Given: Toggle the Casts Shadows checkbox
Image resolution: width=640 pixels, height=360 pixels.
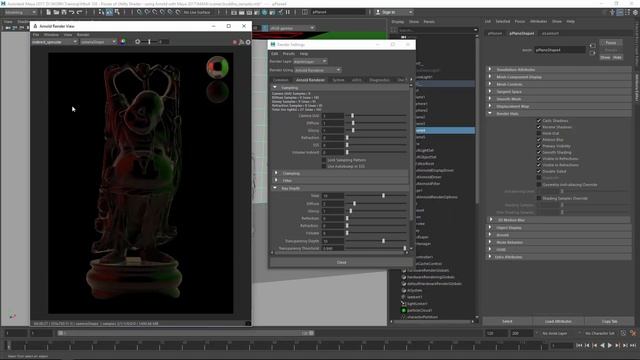Looking at the screenshot, I should tap(539, 121).
